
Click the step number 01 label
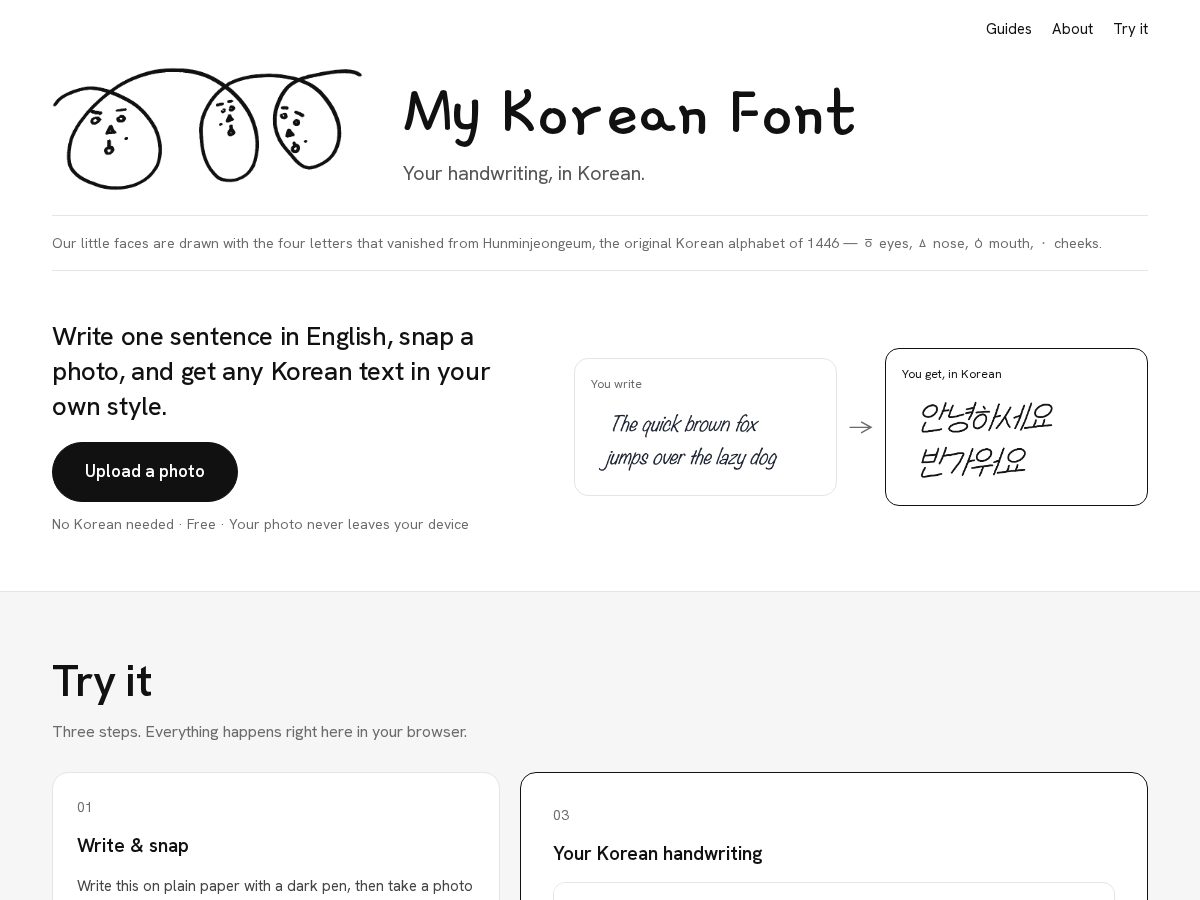click(85, 807)
